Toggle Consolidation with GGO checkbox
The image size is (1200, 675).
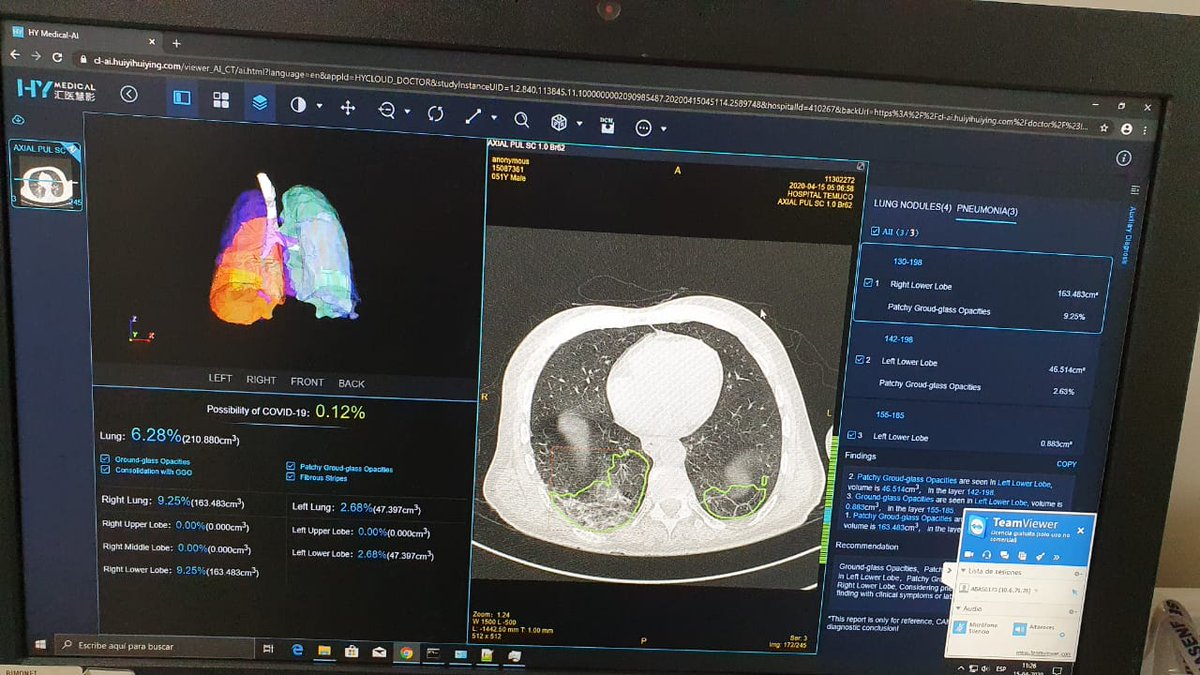click(105, 470)
